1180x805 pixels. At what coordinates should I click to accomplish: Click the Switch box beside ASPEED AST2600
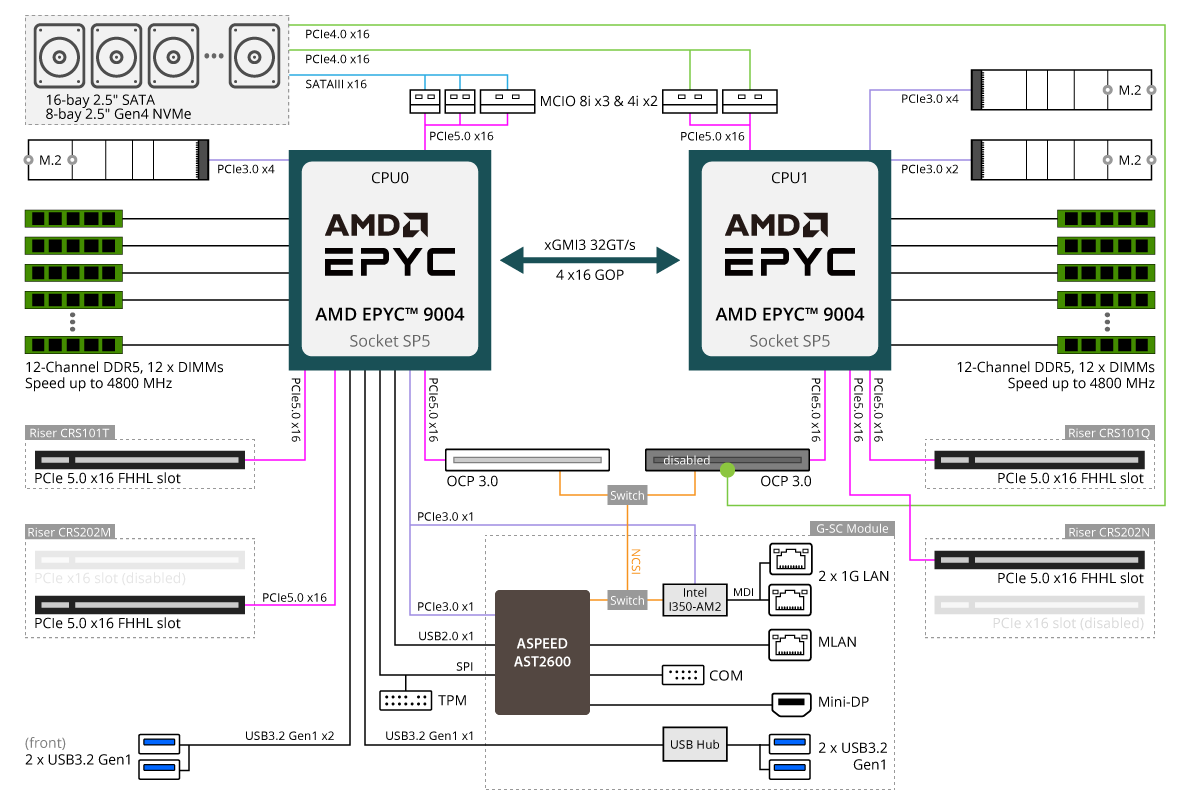coord(627,600)
